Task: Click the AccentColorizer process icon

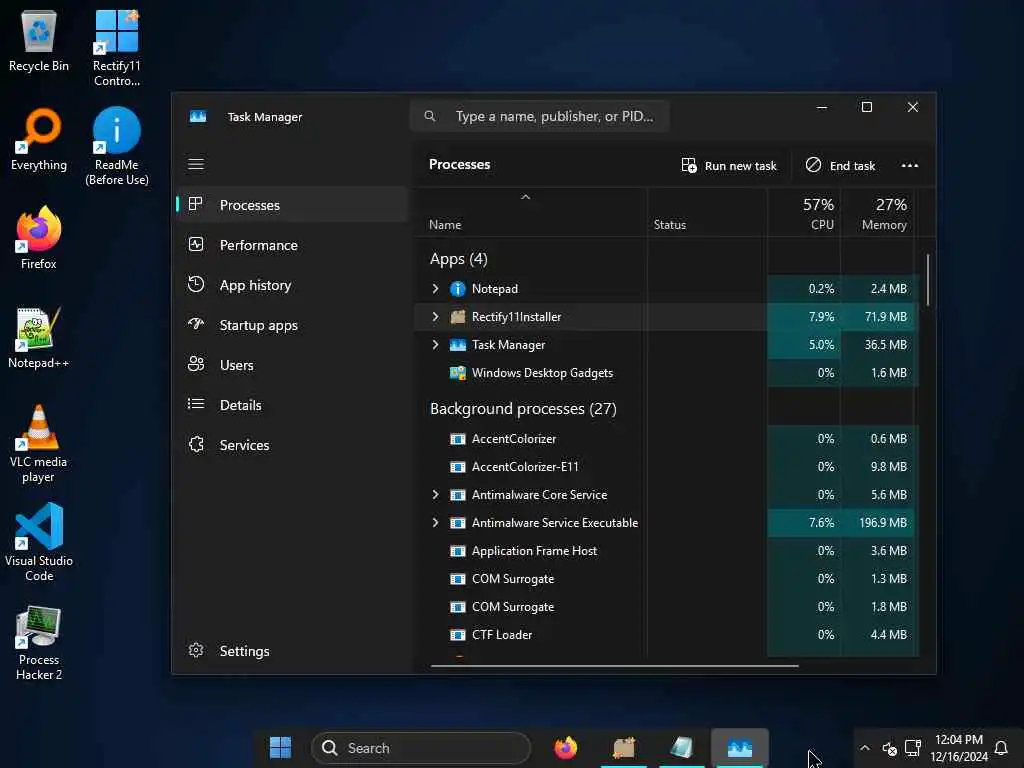Action: pos(458,439)
